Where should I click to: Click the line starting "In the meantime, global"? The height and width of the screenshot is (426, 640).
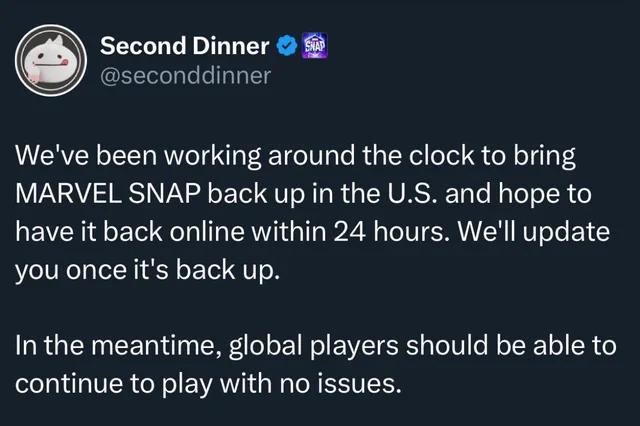[316, 345]
